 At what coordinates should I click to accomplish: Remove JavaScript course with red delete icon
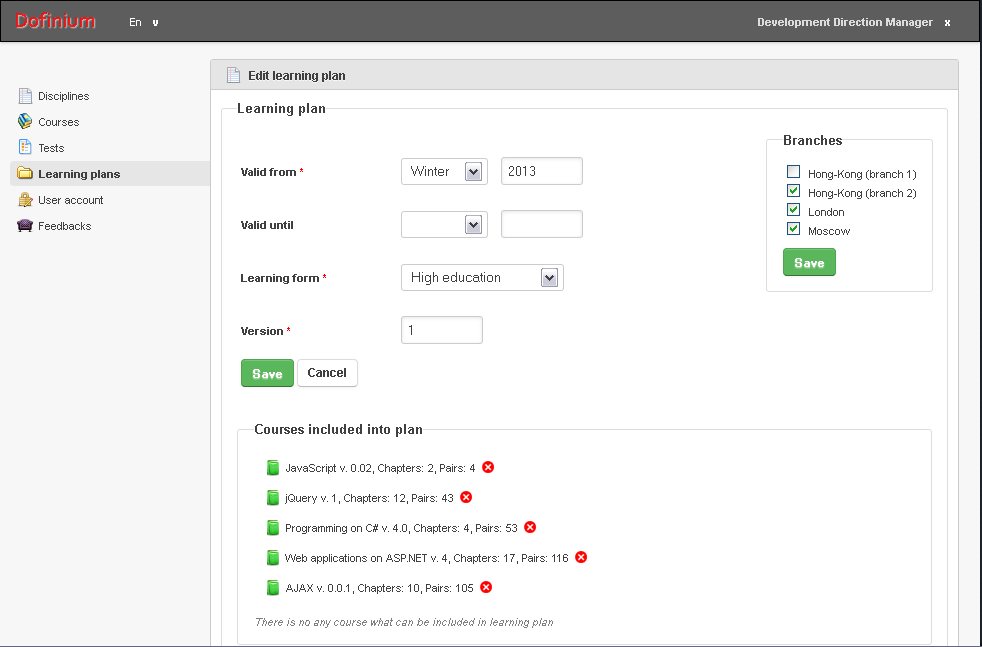[x=488, y=467]
